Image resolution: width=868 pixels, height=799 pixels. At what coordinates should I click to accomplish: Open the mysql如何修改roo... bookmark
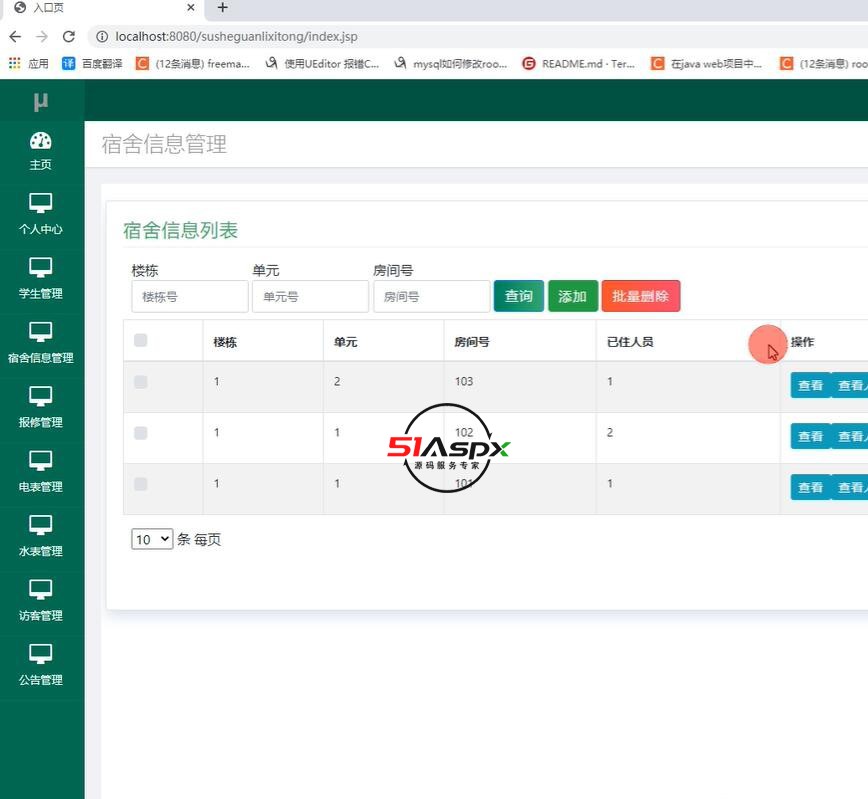tap(451, 64)
